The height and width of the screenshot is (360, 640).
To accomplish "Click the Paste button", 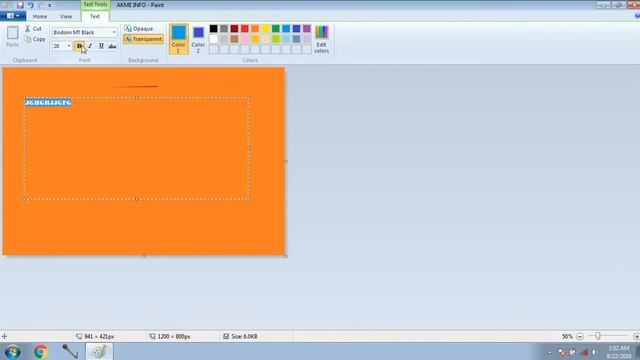I will [x=12, y=36].
